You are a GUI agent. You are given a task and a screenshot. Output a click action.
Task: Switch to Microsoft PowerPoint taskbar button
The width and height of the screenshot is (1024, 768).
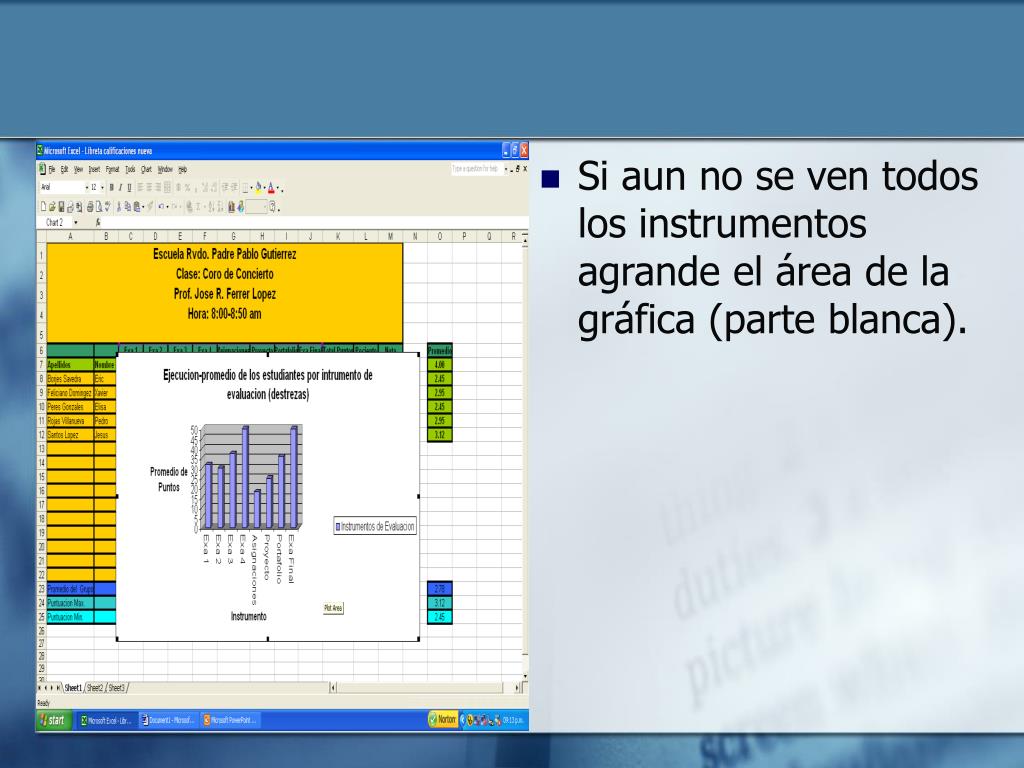pyautogui.click(x=231, y=720)
